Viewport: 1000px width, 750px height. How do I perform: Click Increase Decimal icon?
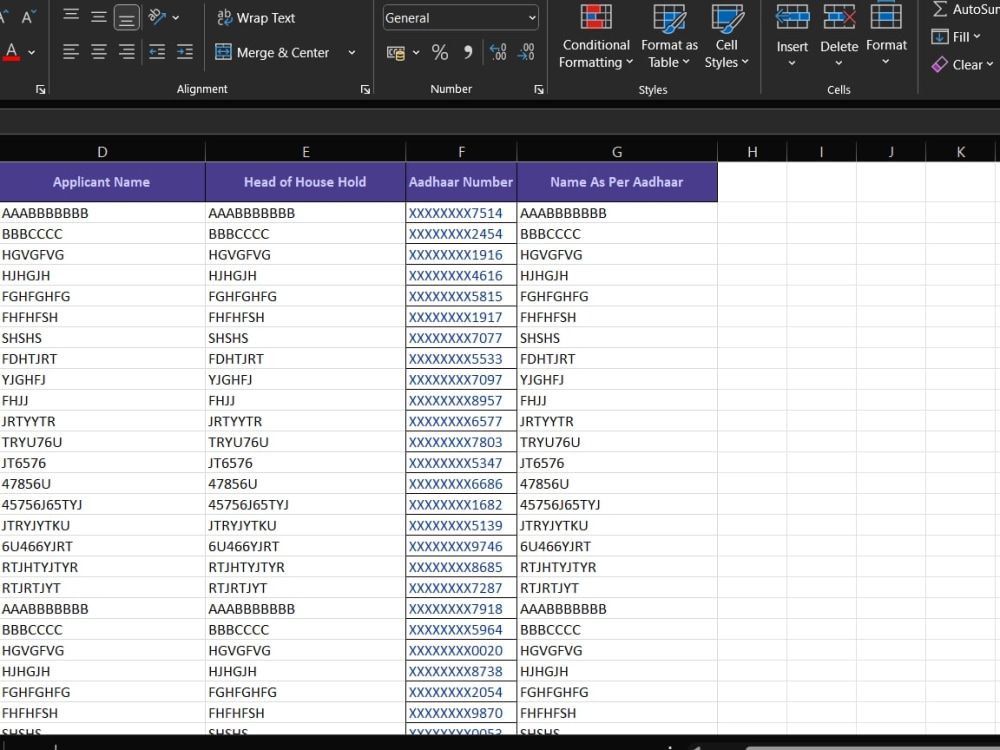point(498,52)
